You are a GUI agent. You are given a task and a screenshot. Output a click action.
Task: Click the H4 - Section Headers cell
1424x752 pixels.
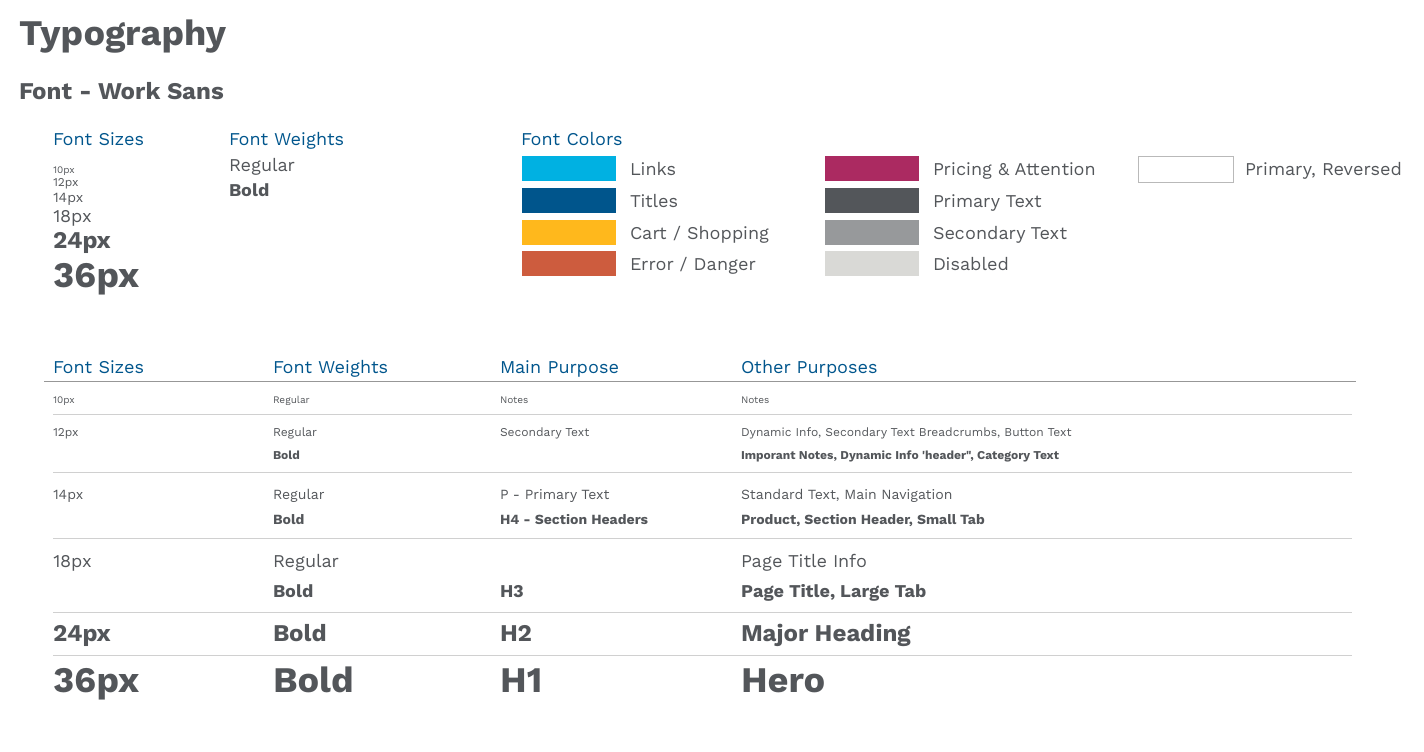574,520
